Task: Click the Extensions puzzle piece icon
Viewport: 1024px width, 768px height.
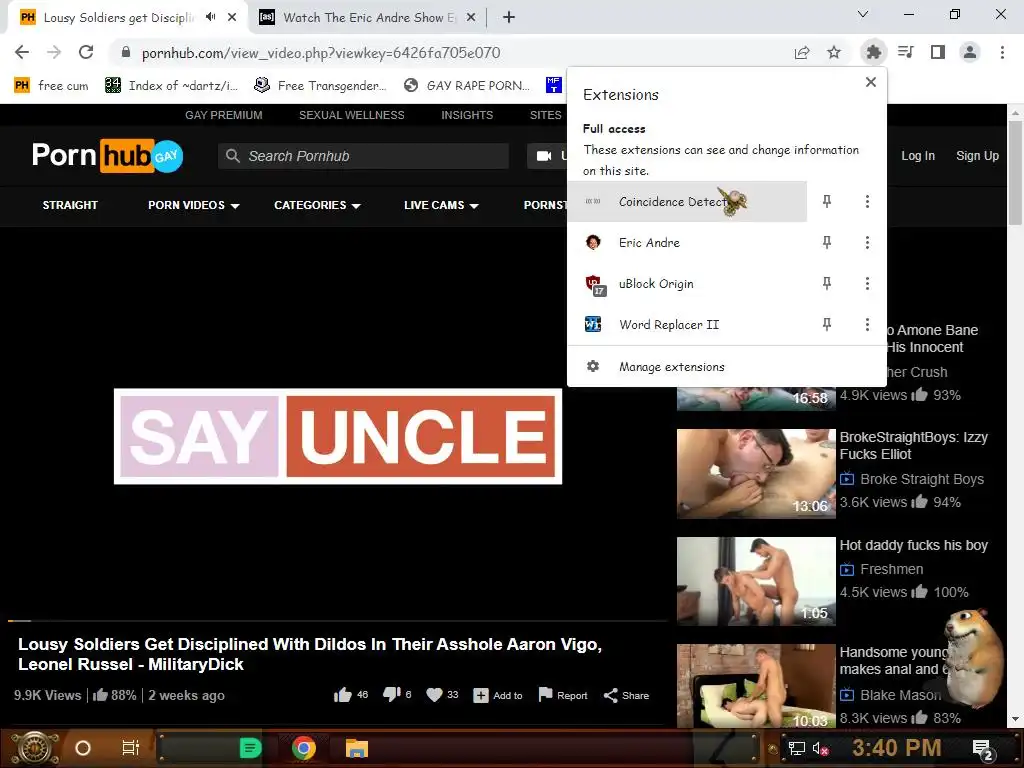Action: pos(873,52)
